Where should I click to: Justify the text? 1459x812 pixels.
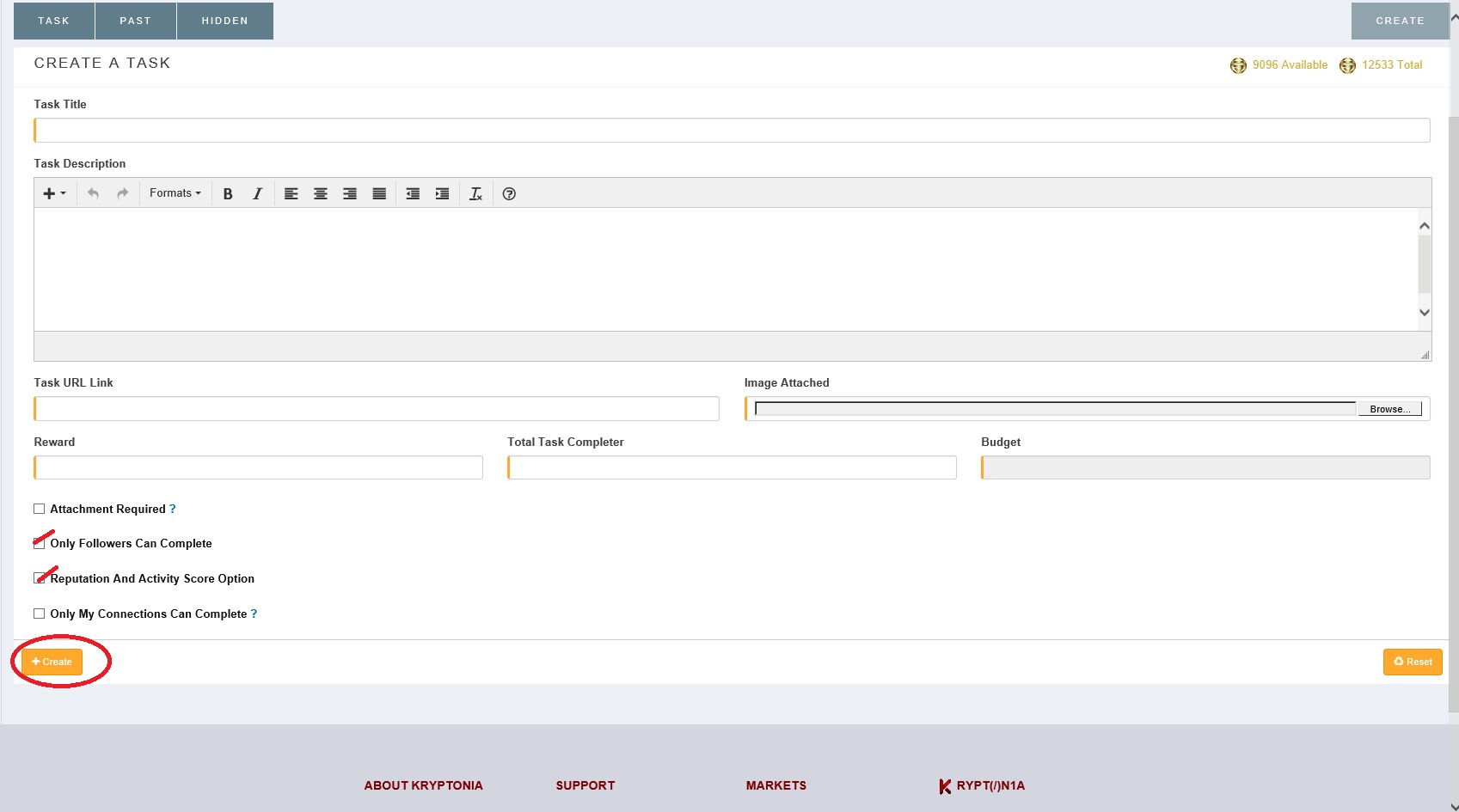point(379,193)
